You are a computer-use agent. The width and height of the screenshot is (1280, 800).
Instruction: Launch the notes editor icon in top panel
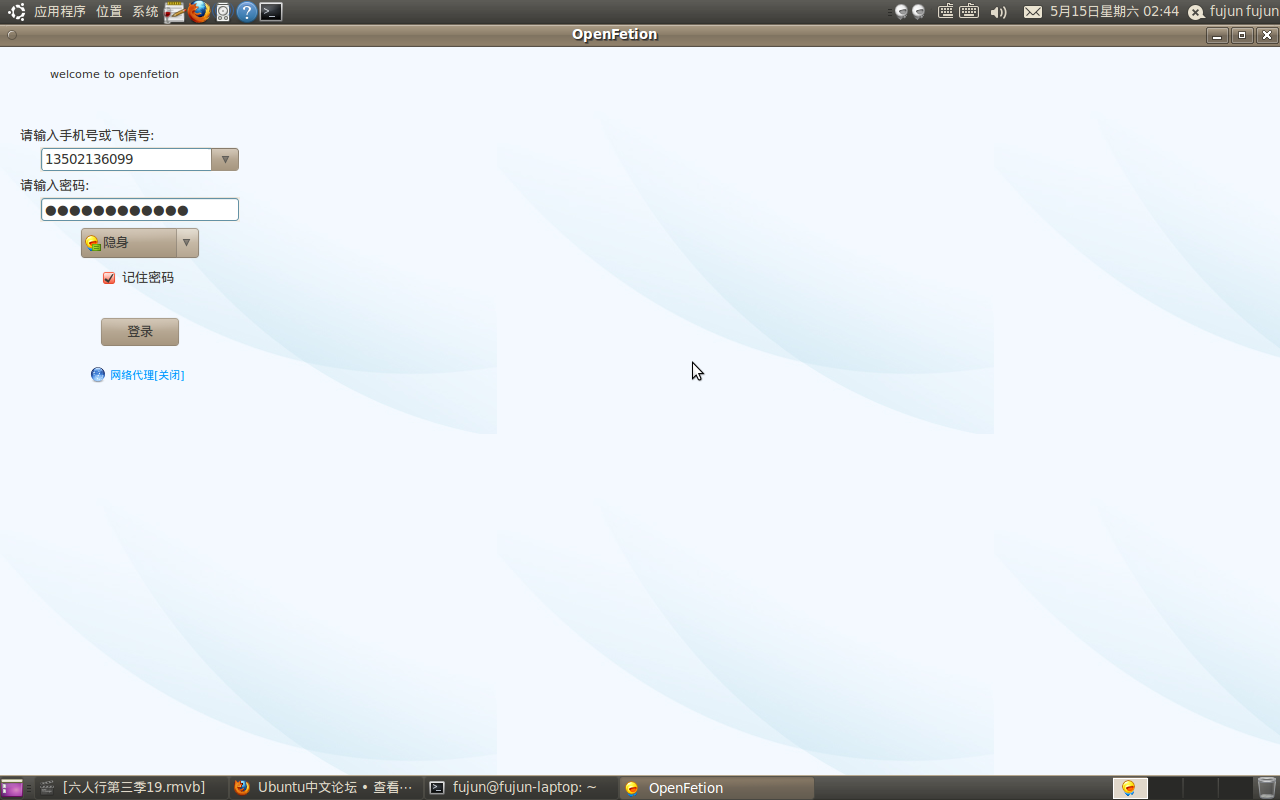pyautogui.click(x=175, y=12)
